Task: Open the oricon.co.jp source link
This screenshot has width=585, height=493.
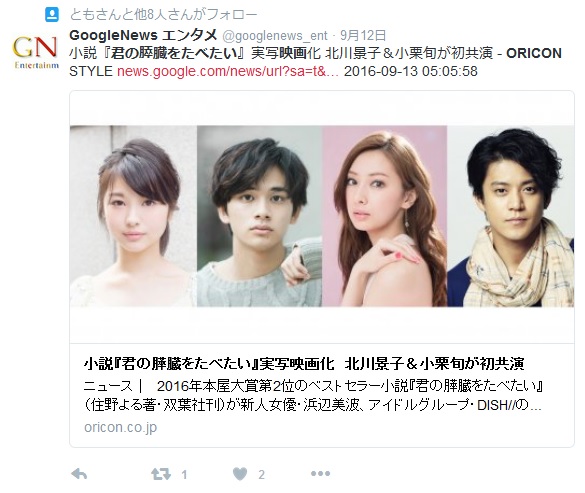Action: coord(121,427)
